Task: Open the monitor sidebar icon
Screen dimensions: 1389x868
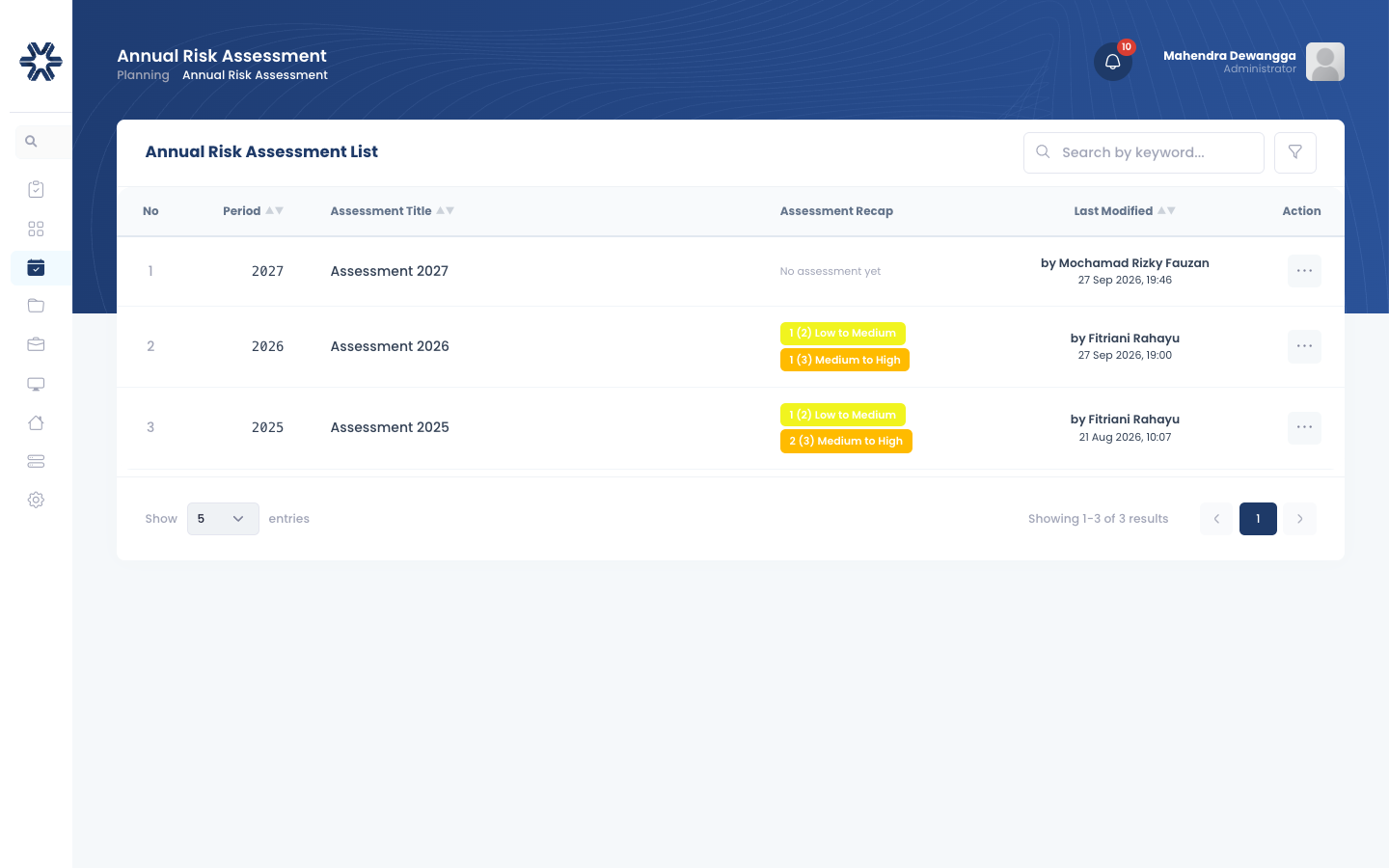Action: point(36,384)
